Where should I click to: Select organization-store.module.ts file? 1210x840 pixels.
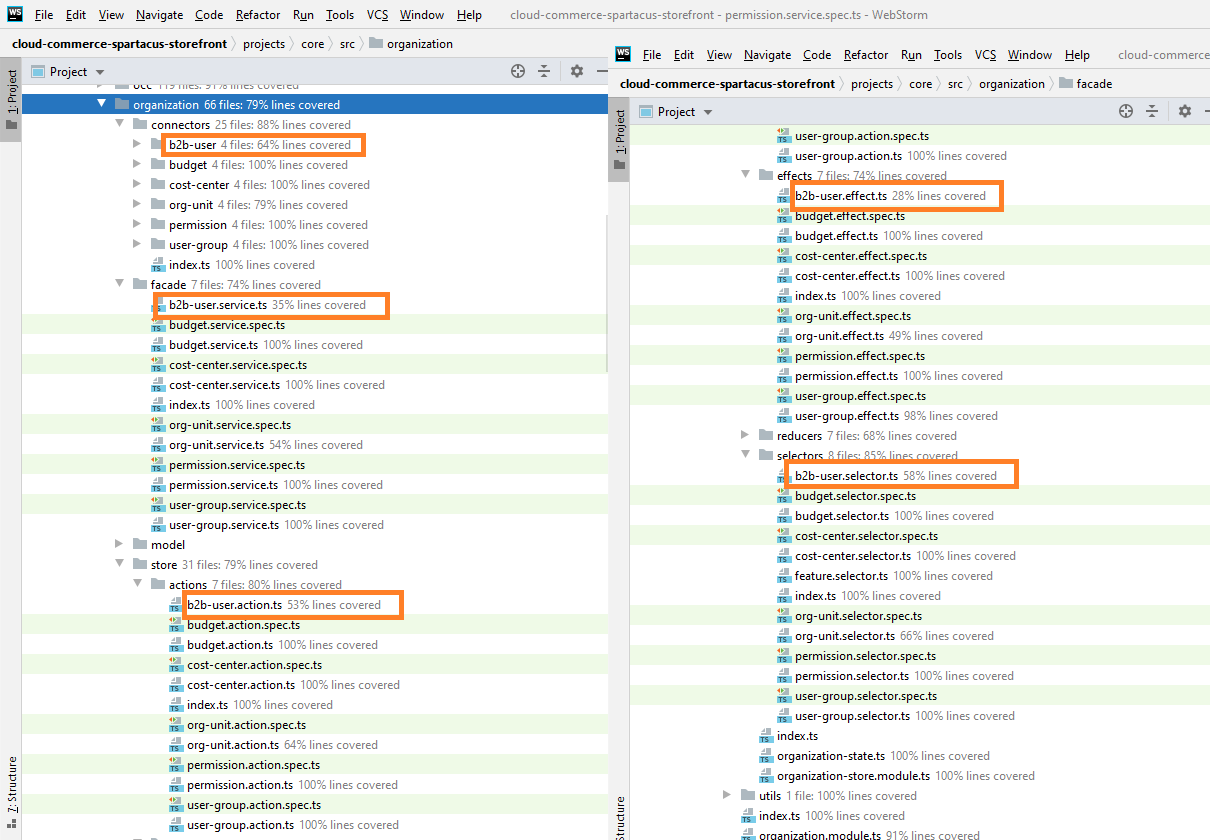coord(906,776)
